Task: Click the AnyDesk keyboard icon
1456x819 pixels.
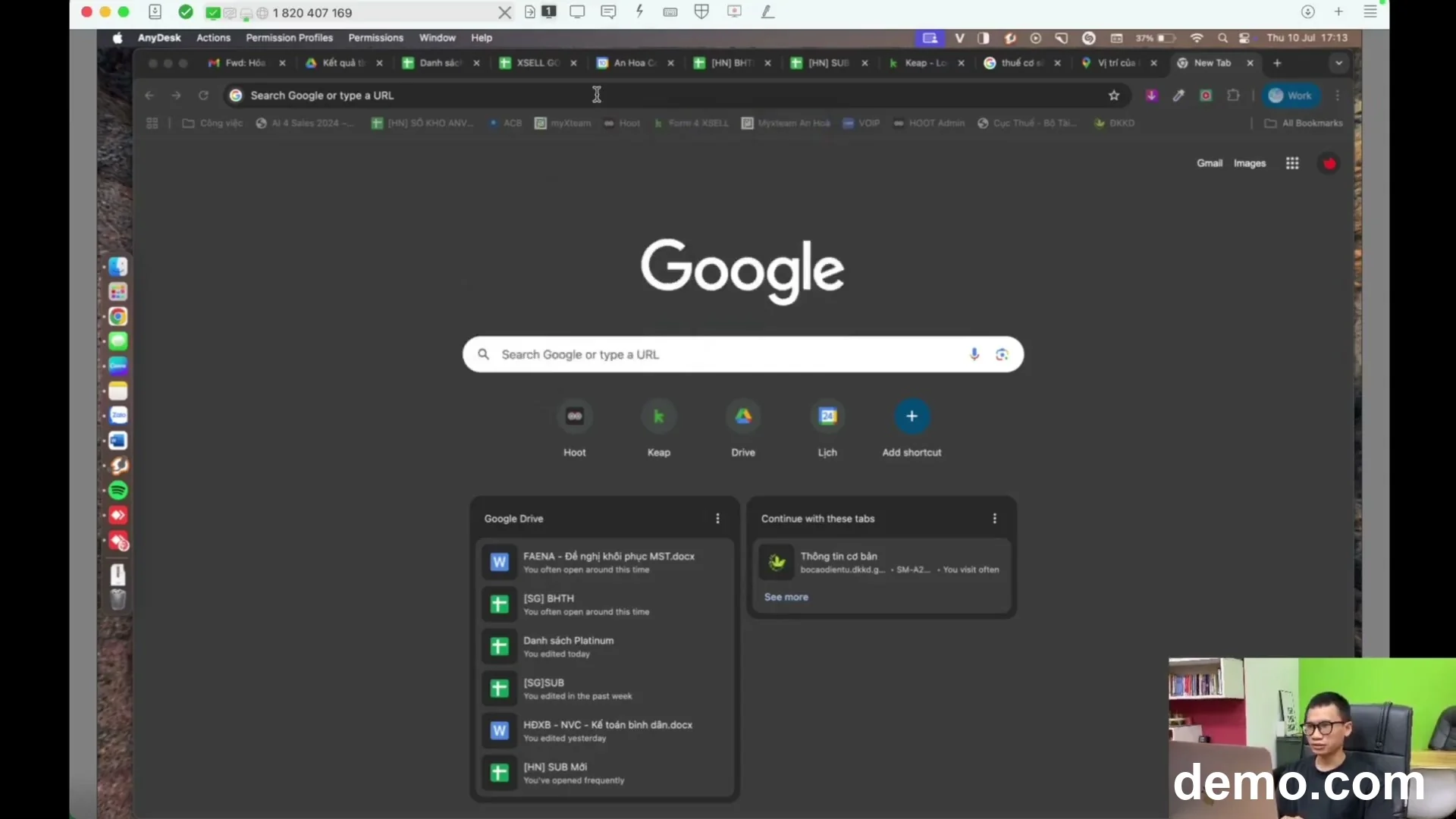Action: point(670,12)
